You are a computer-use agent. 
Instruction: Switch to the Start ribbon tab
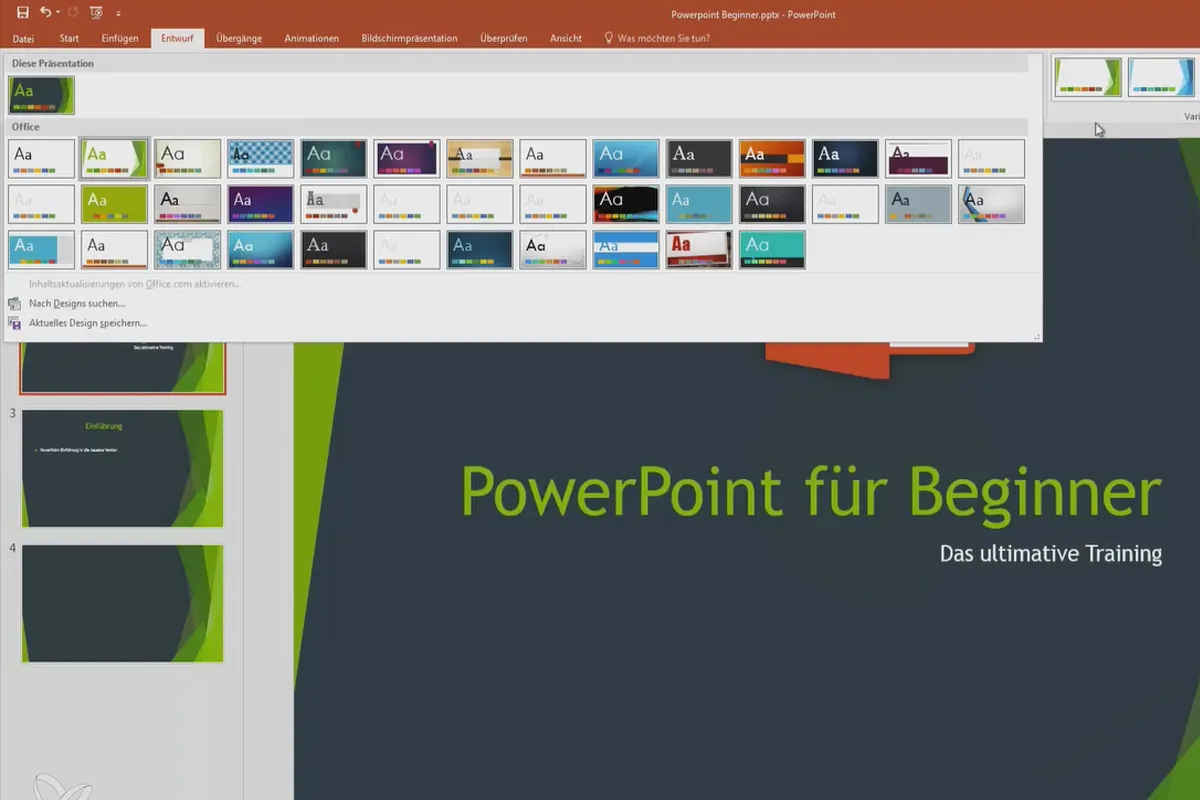(x=69, y=38)
